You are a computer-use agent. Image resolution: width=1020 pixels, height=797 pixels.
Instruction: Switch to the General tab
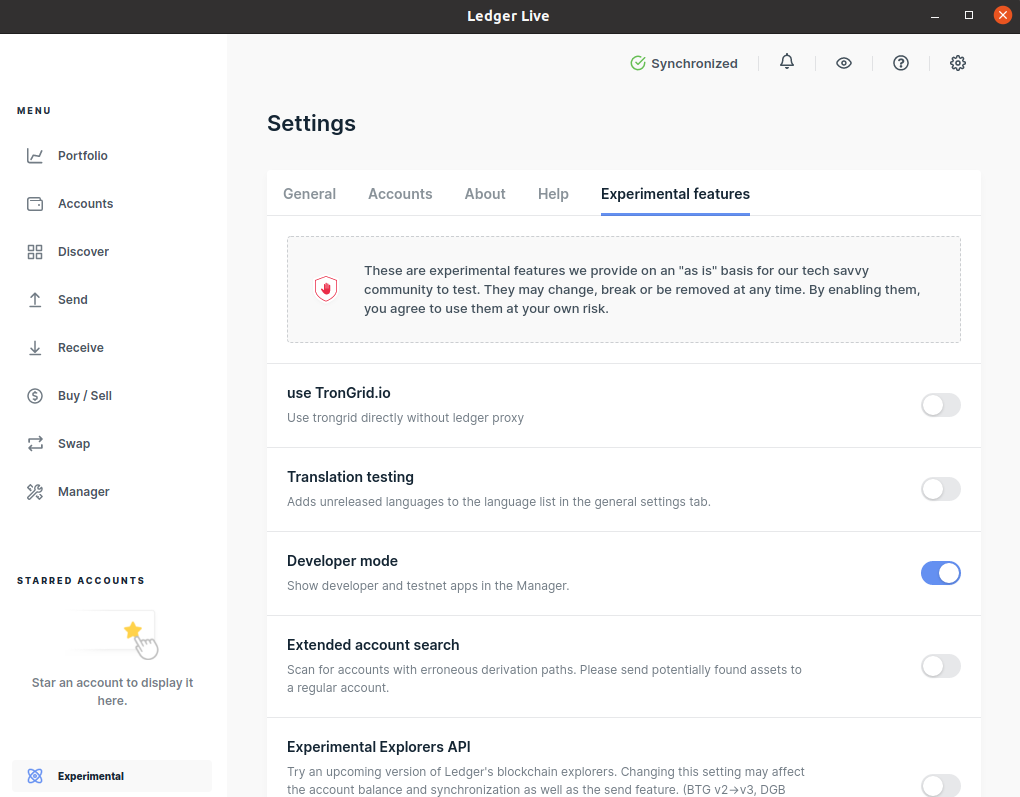click(x=309, y=194)
